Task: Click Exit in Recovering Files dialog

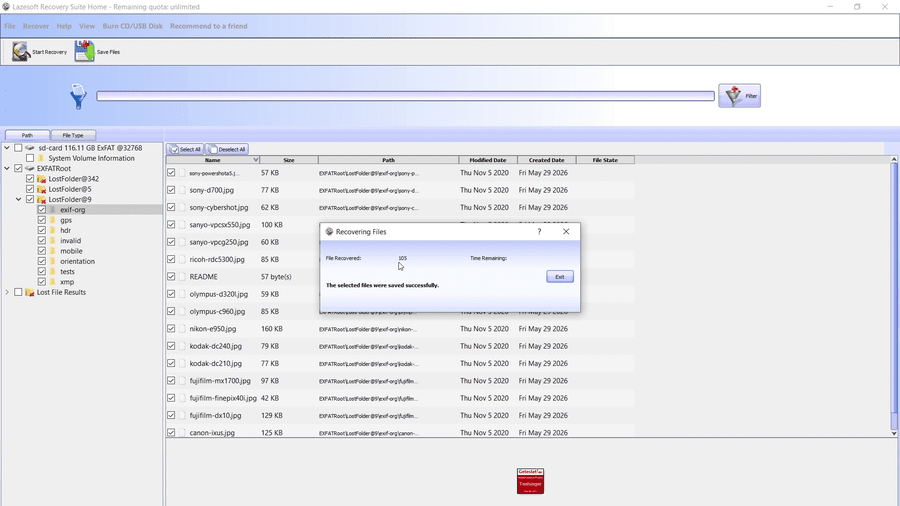Action: pyautogui.click(x=560, y=277)
